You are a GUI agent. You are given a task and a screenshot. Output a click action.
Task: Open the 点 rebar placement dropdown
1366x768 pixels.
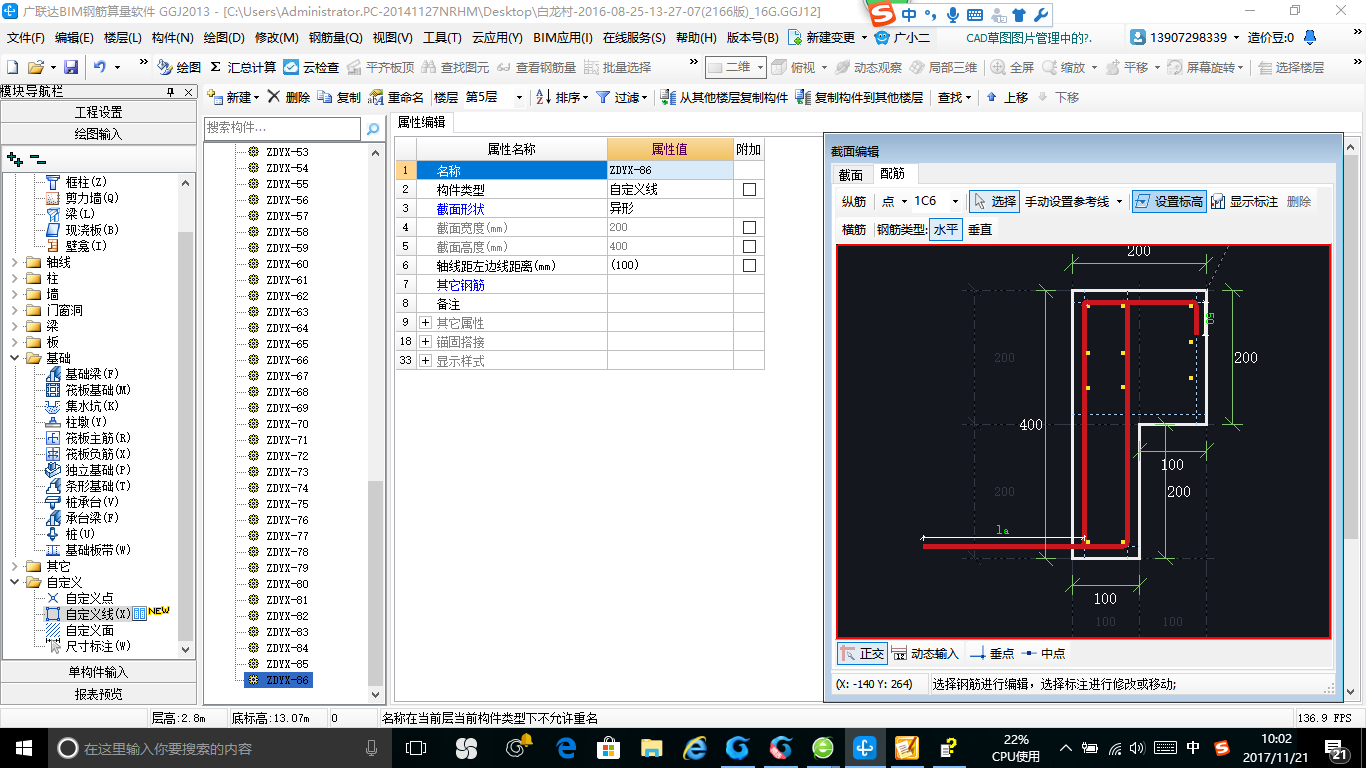pos(904,201)
